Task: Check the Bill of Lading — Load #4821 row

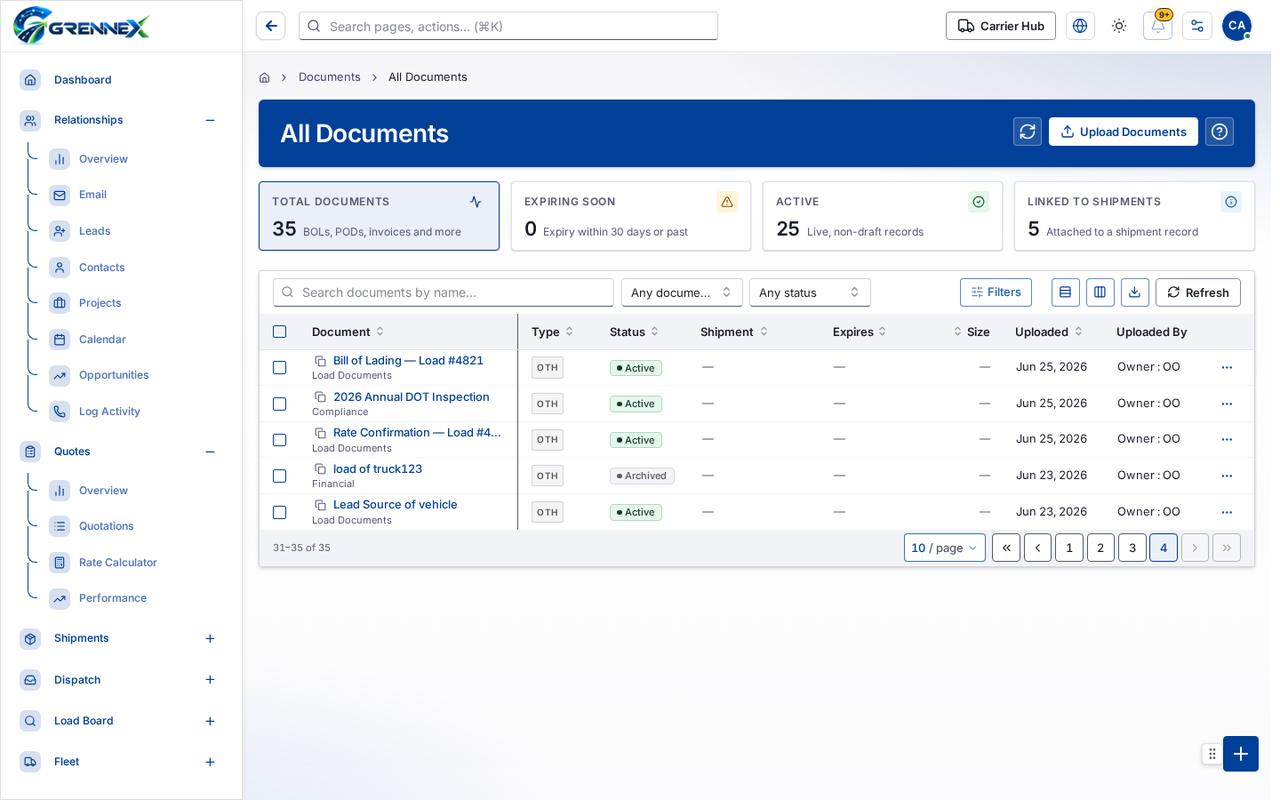Action: coord(280,368)
